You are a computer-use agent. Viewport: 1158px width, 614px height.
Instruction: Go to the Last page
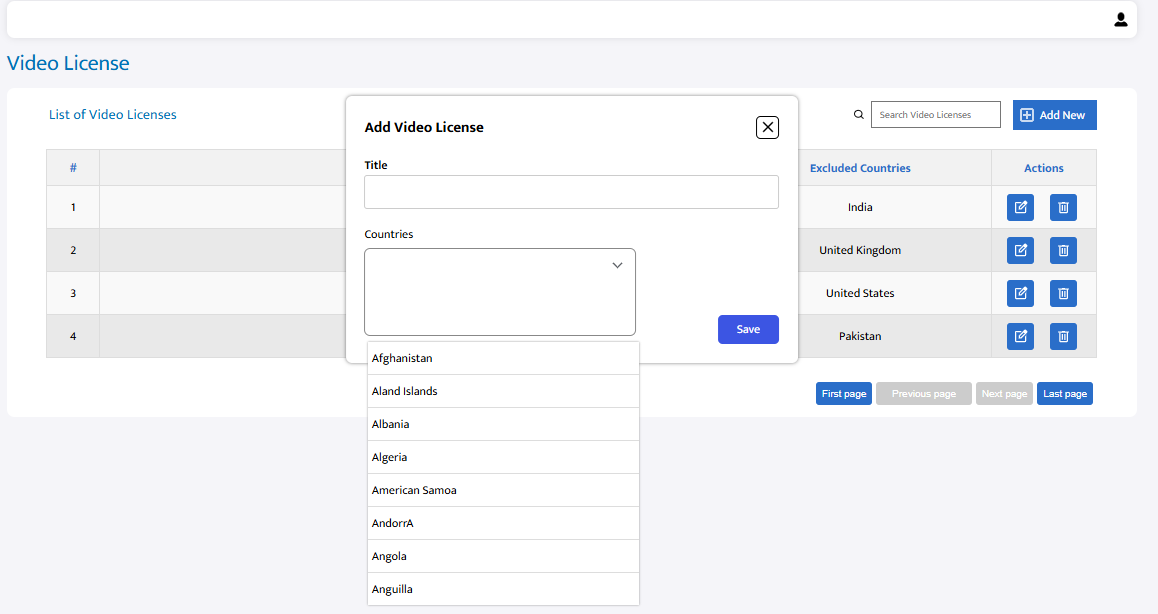pyautogui.click(x=1064, y=394)
